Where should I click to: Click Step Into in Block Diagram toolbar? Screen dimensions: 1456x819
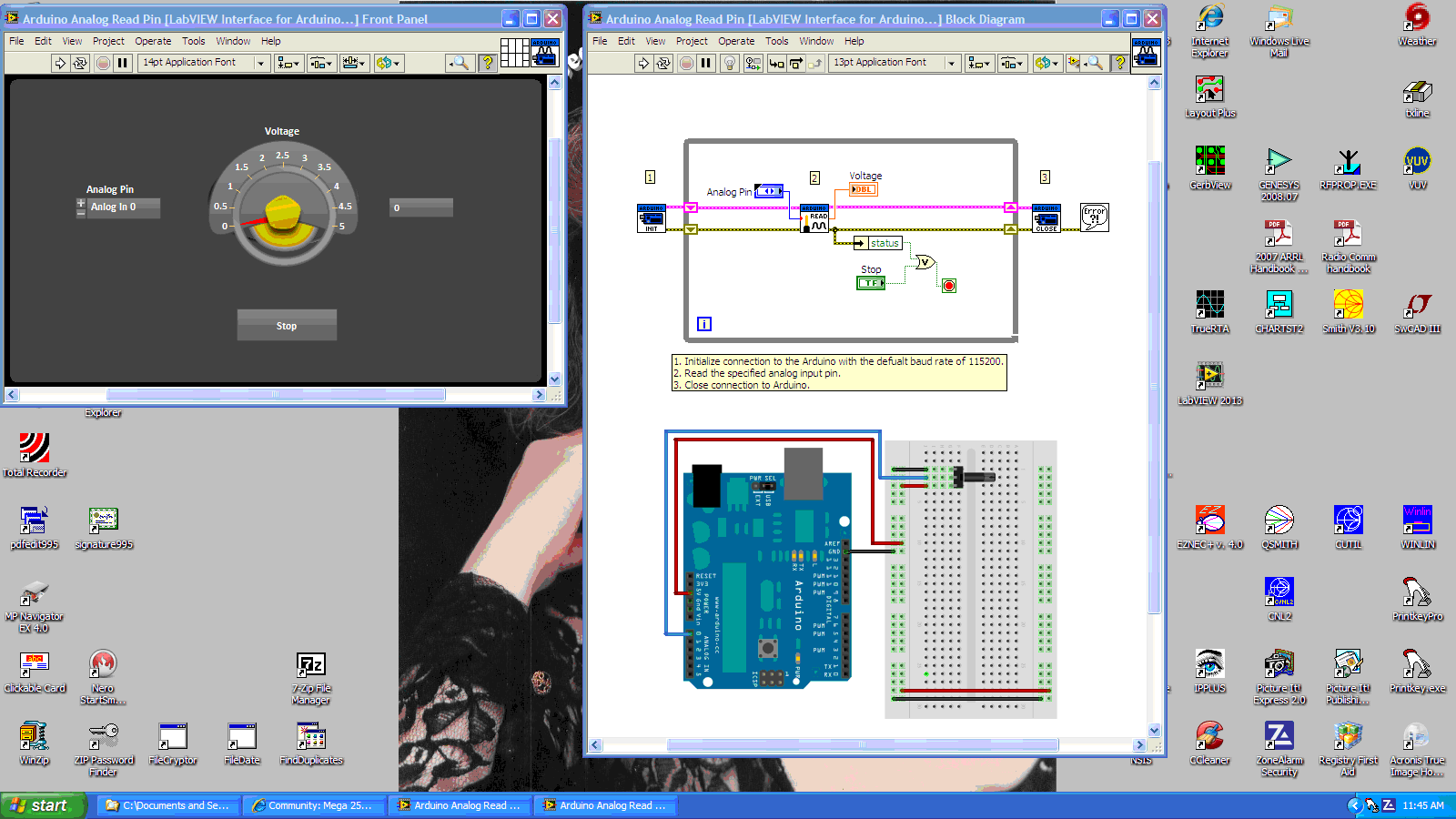click(x=776, y=63)
